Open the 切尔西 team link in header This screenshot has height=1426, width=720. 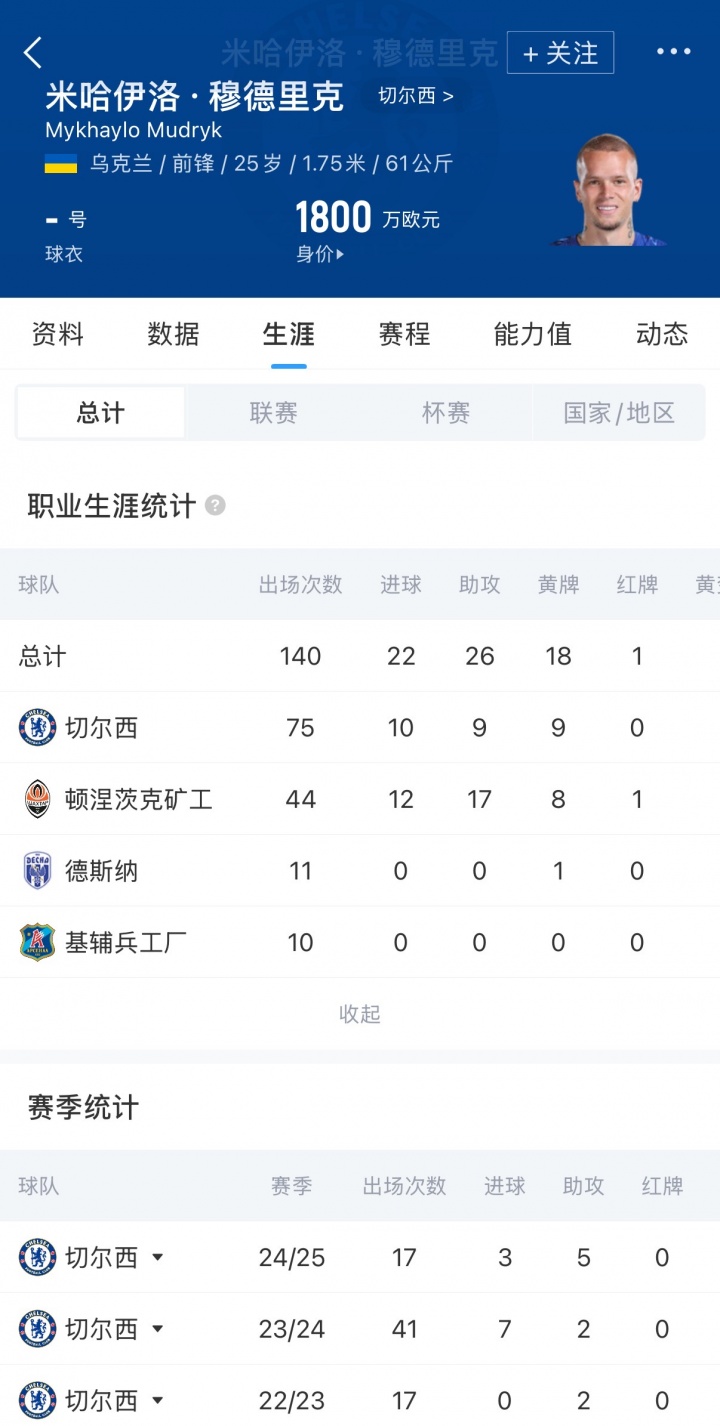point(415,97)
